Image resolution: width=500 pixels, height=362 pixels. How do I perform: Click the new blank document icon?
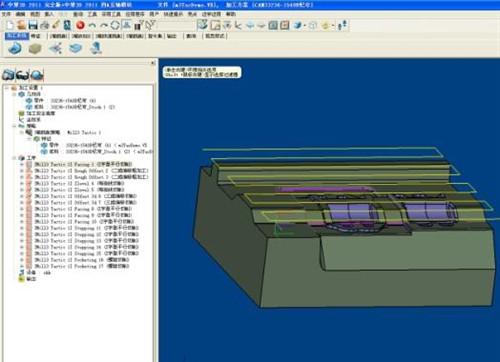(x=10, y=25)
